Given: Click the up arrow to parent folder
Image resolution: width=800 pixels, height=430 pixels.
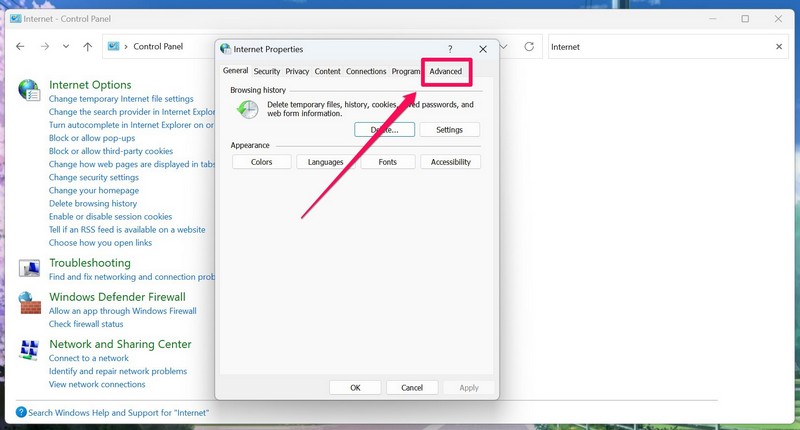Looking at the screenshot, I should coord(88,47).
